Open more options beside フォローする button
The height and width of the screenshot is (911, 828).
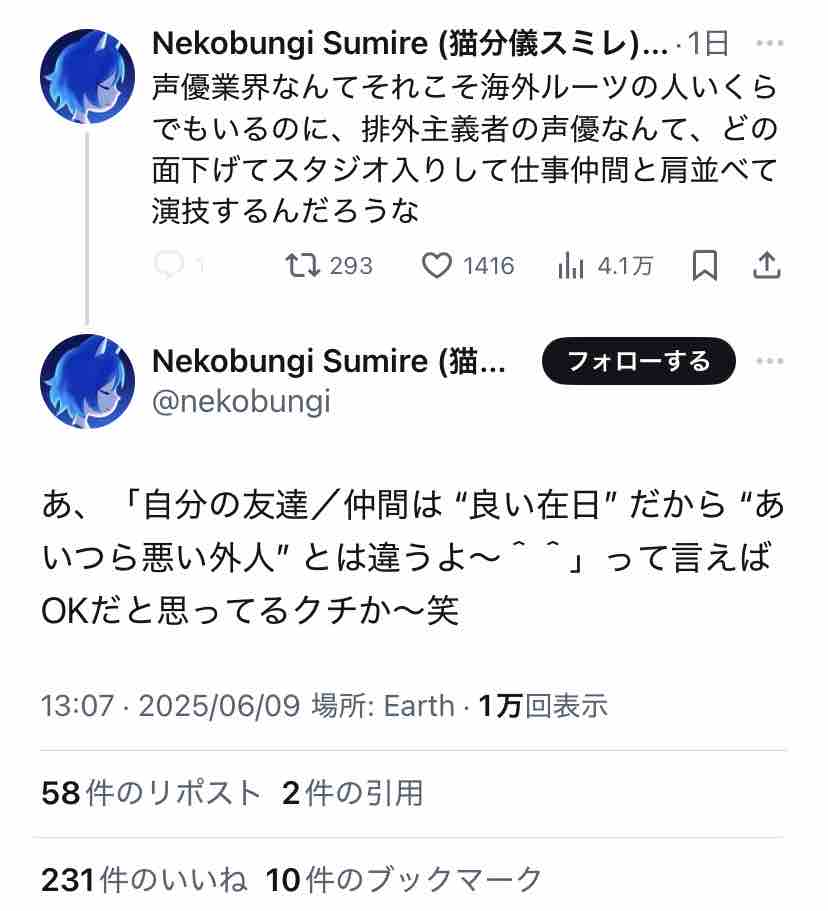coord(770,361)
